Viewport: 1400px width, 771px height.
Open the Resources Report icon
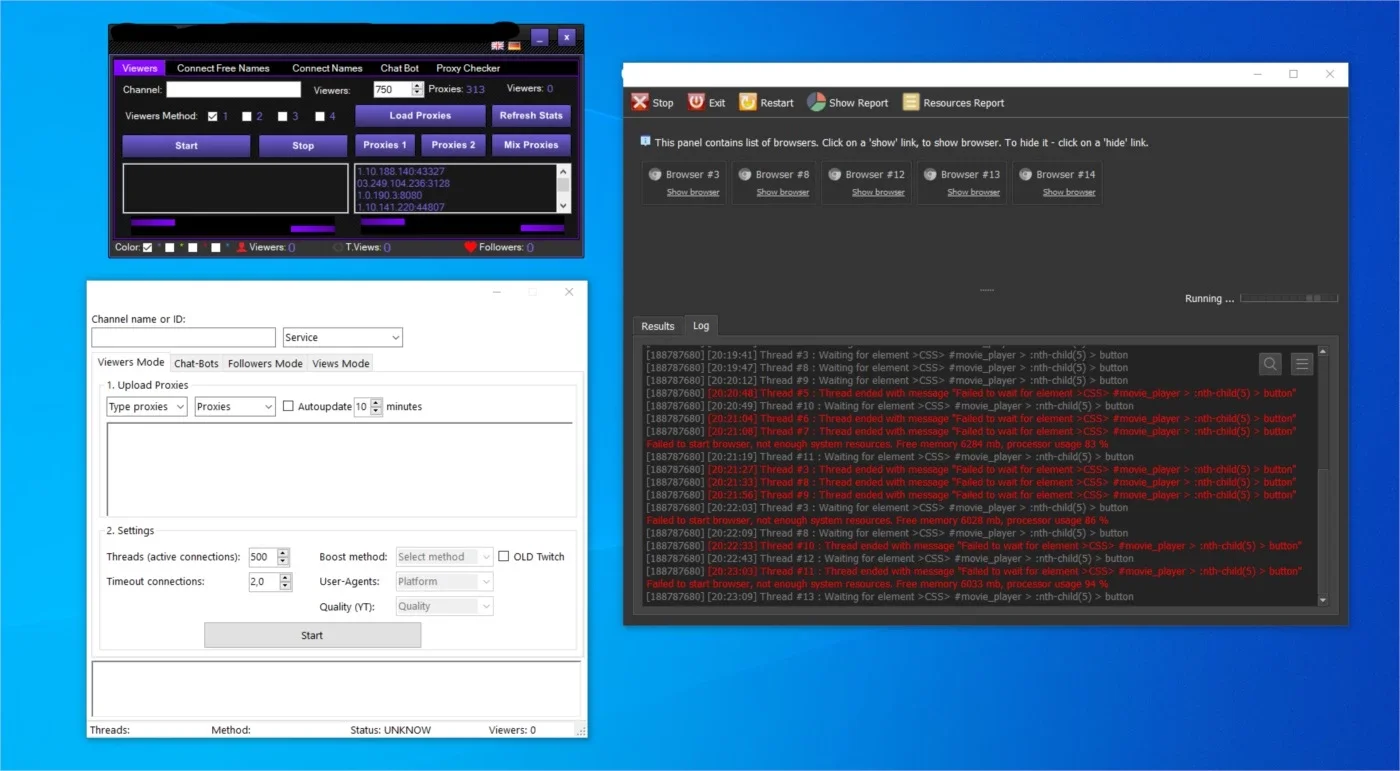point(911,102)
